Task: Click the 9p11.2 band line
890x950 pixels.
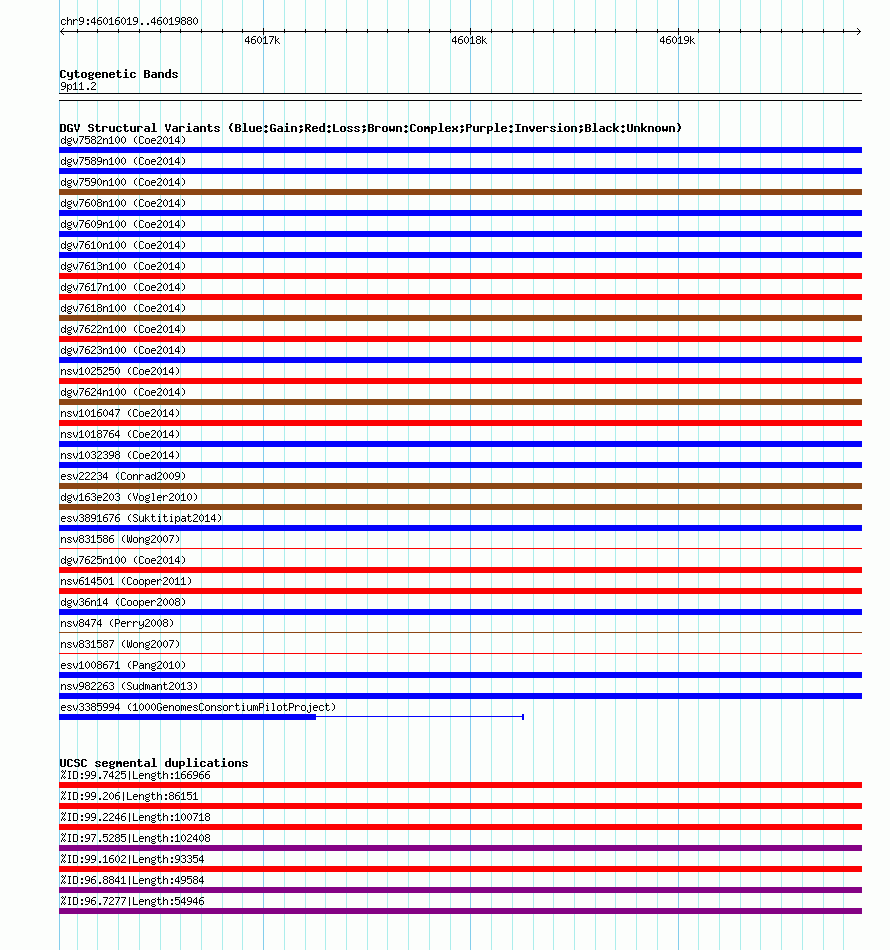Action: pyautogui.click(x=460, y=97)
